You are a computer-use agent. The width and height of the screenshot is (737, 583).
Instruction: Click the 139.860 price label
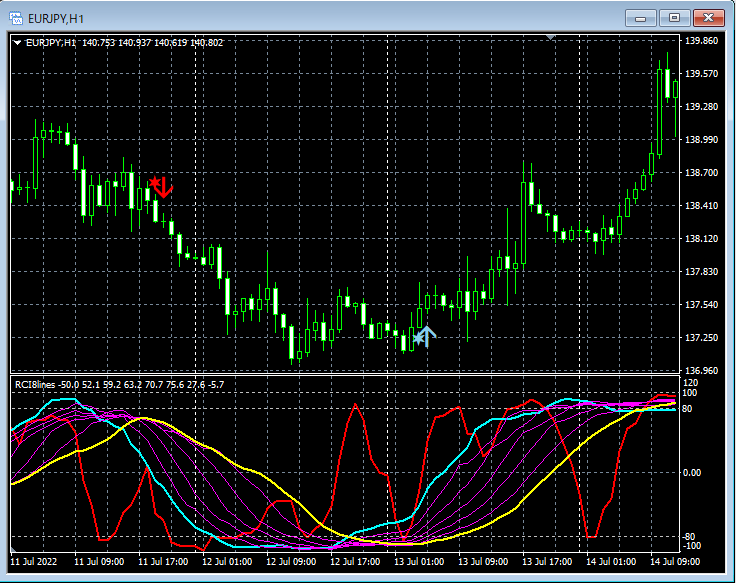(x=701, y=41)
